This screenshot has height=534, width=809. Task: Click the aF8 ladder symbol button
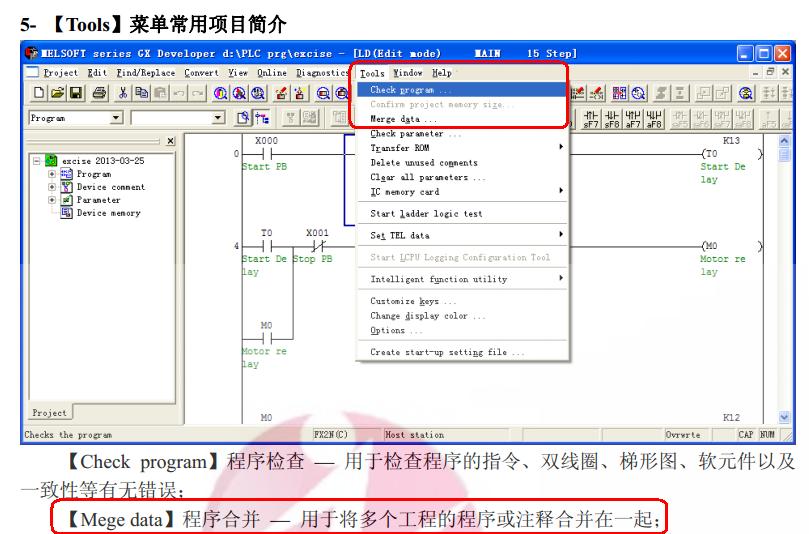point(655,117)
